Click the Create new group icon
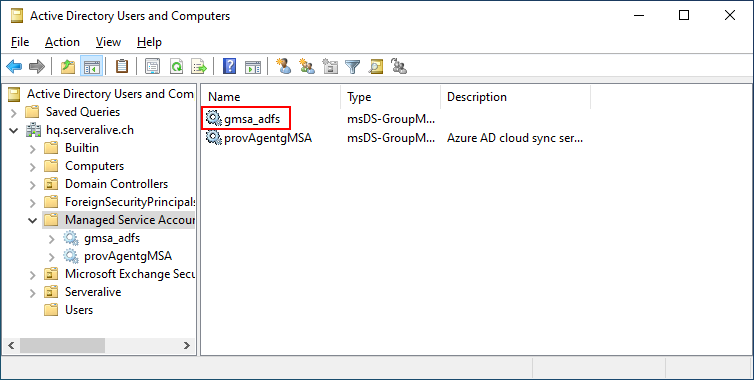This screenshot has width=754, height=380. [x=307, y=66]
